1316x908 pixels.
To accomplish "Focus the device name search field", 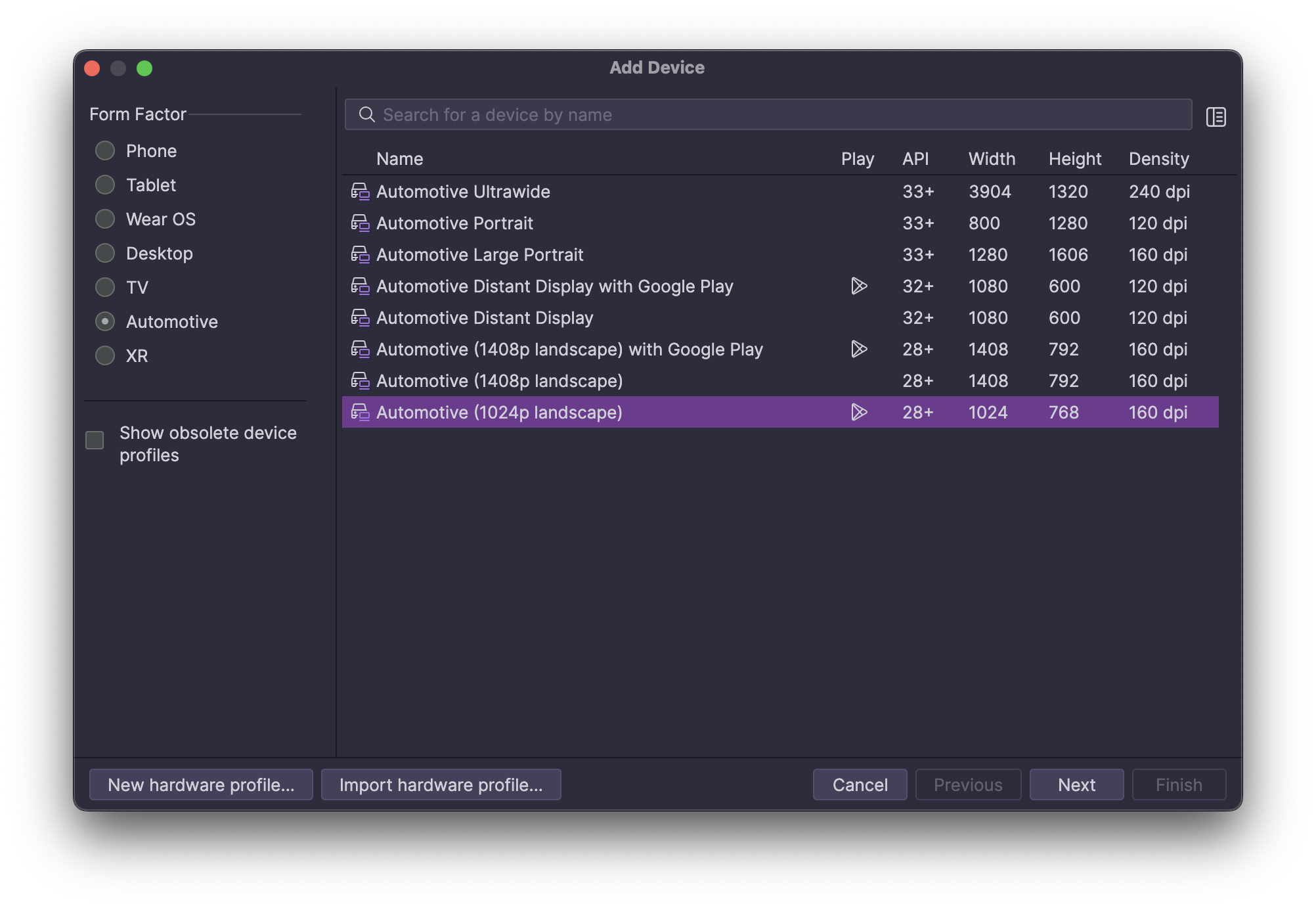I will (x=775, y=115).
